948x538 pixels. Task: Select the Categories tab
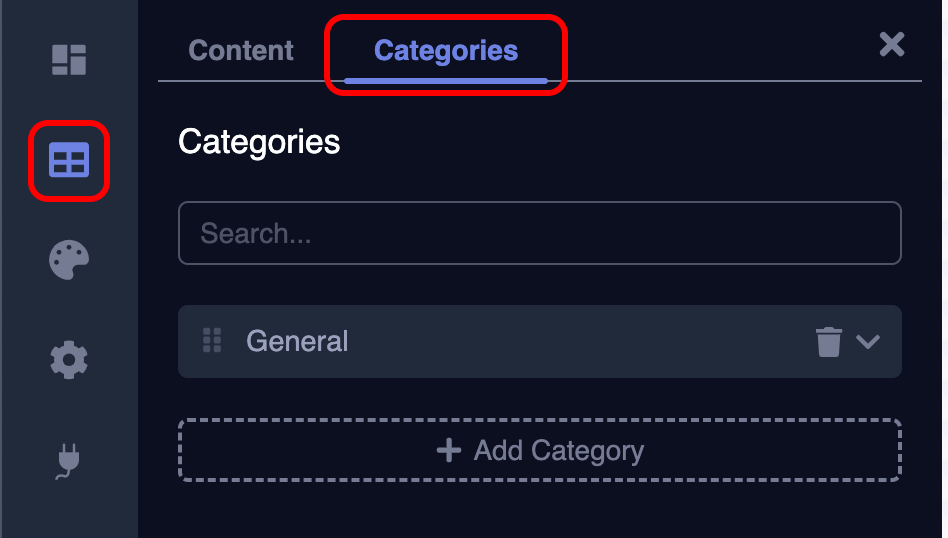pyautogui.click(x=446, y=51)
